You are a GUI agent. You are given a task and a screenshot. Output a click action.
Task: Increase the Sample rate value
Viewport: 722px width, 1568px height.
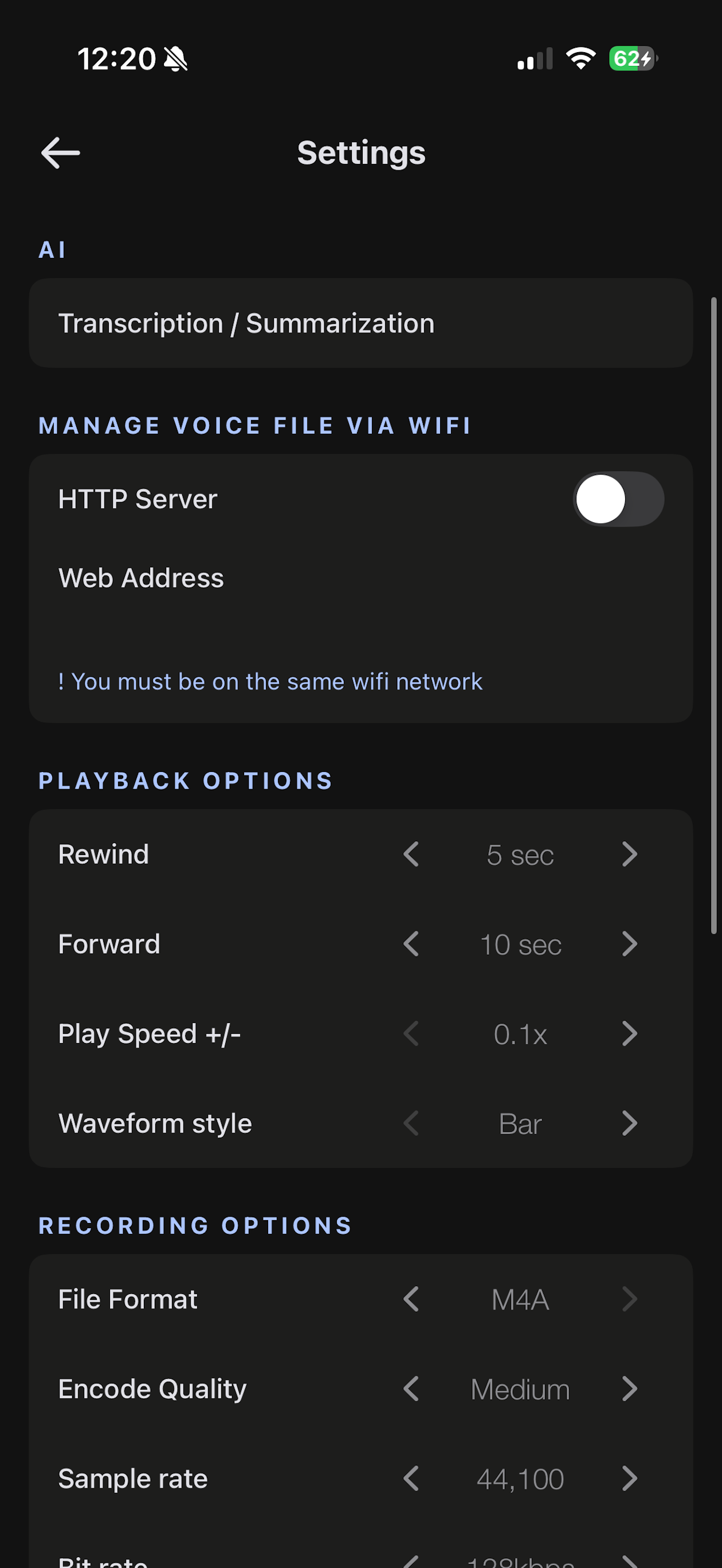point(630,1479)
